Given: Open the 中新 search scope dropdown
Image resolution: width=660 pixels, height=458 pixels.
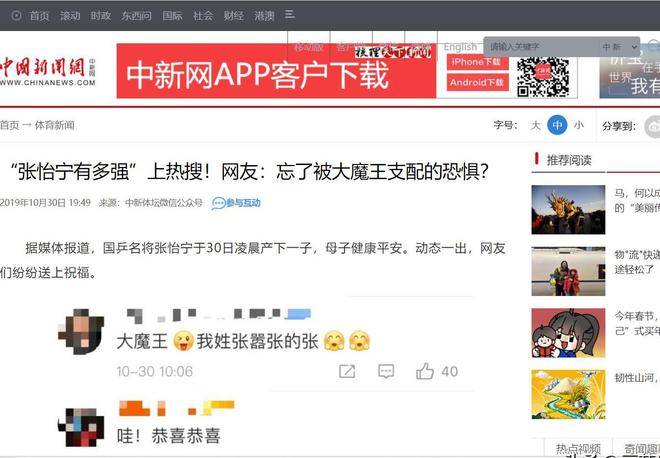Looking at the screenshot, I should (619, 46).
